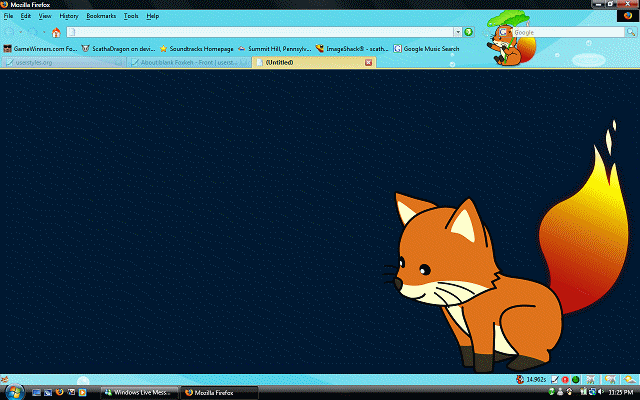Click the fourth quick launch picture icon
Image resolution: width=640 pixels, height=400 pixels.
click(71, 392)
